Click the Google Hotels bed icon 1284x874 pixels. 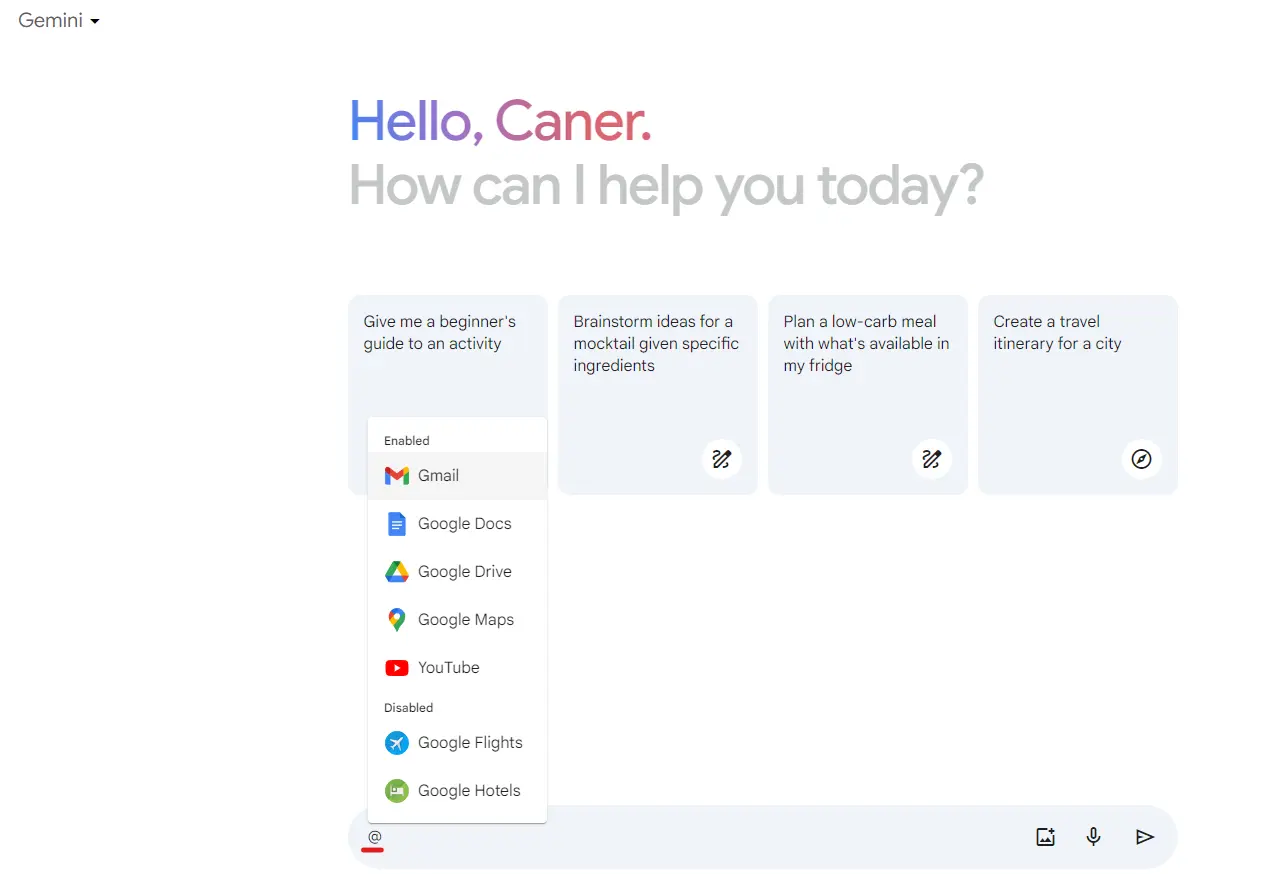click(x=397, y=791)
